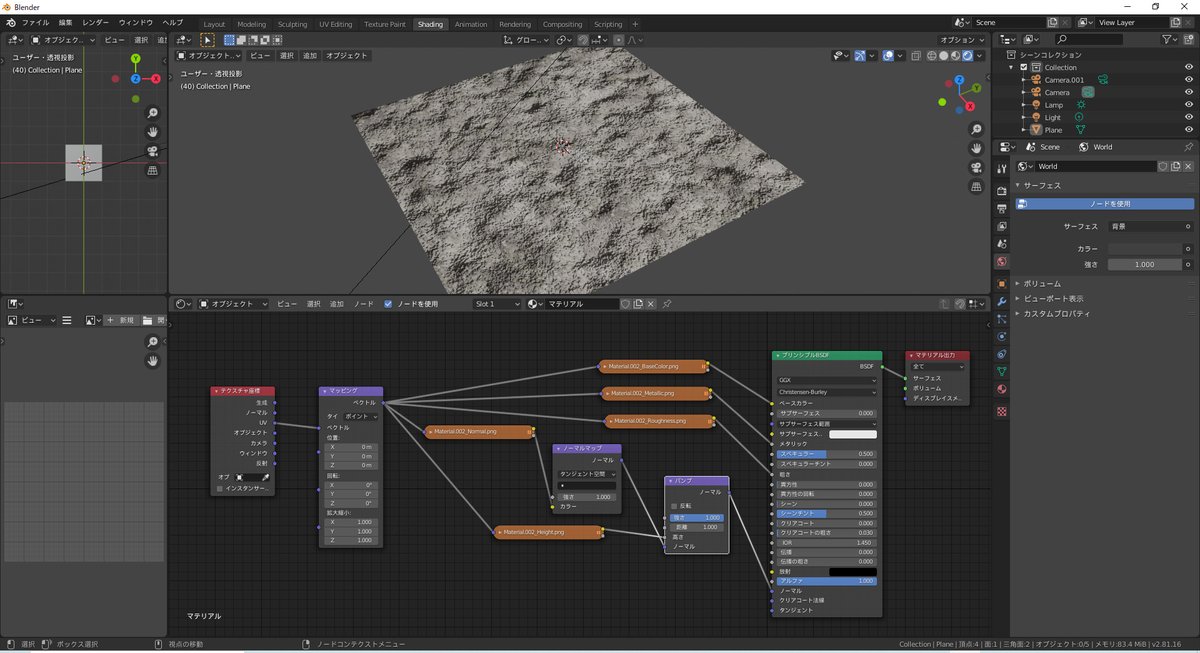Toggle camera view icon in main viewport
The image size is (1200, 653).
coord(976,168)
